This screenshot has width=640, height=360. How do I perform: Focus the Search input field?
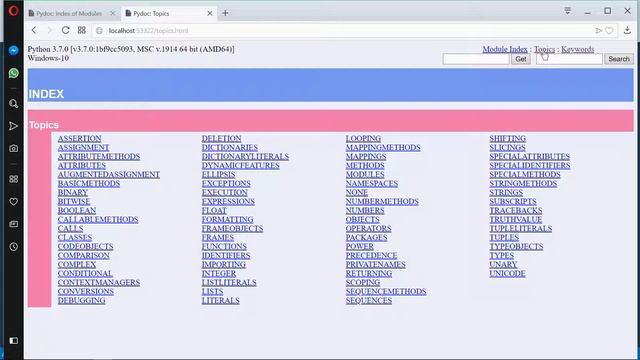point(569,59)
